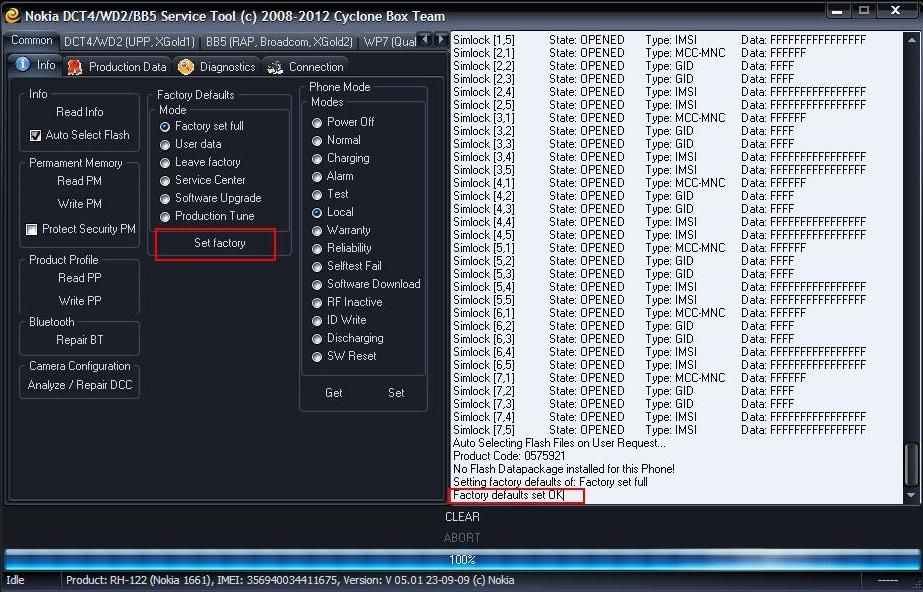Switch to the DCT4/WD2 (UPP, XGold1) tab
This screenshot has width=923, height=592.
click(x=129, y=42)
